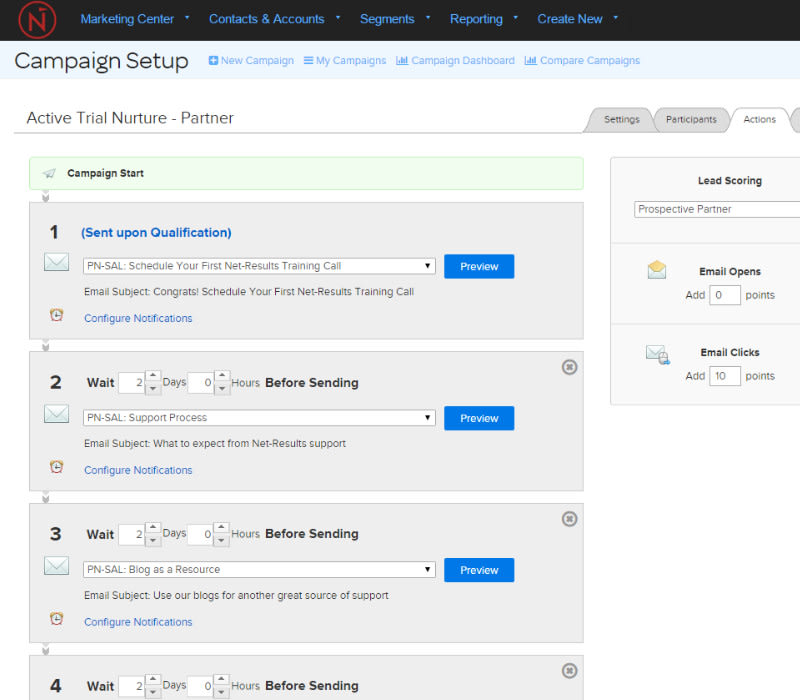The width and height of the screenshot is (800, 700).
Task: Open the Marketing Center menu
Action: click(135, 19)
